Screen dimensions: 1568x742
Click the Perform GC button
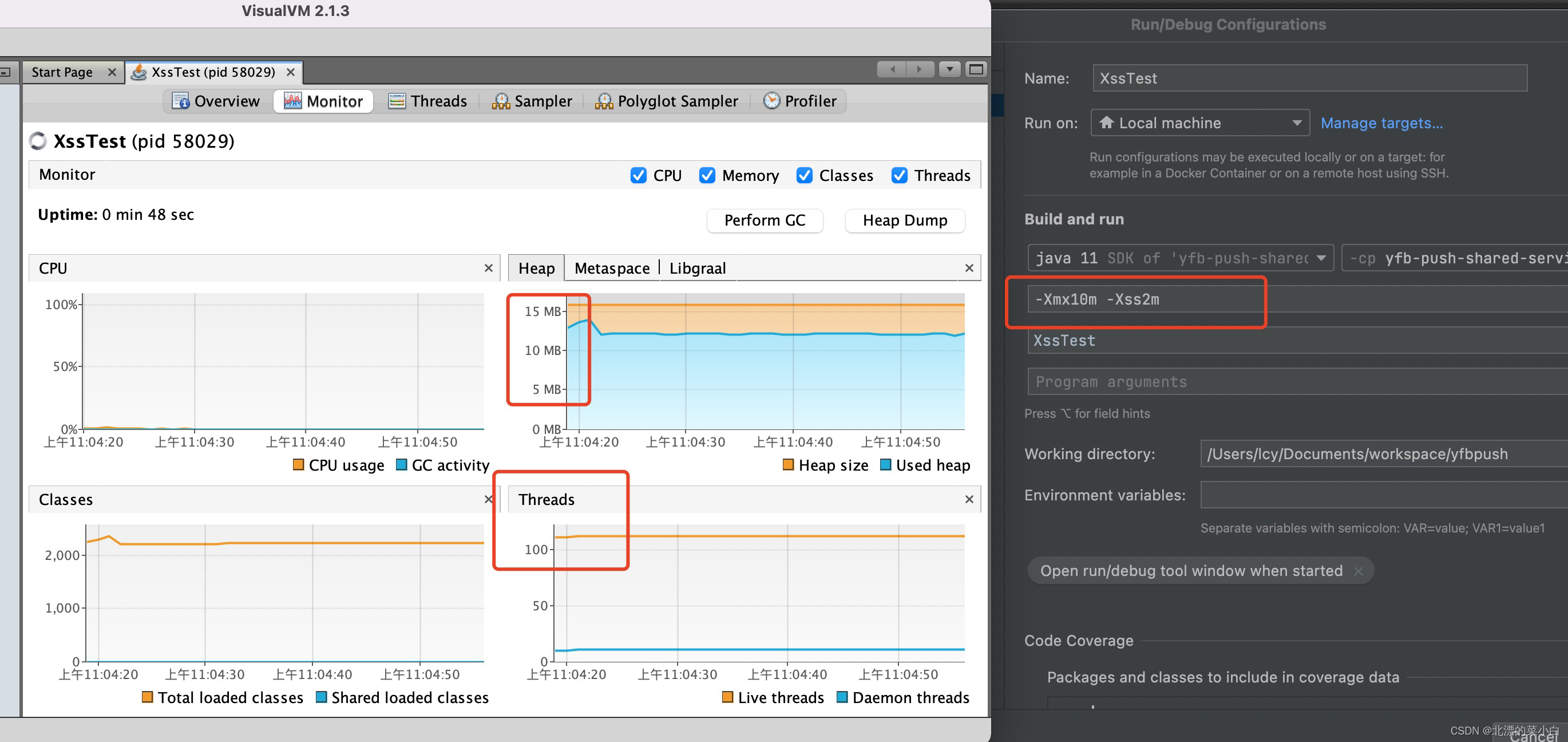[765, 220]
